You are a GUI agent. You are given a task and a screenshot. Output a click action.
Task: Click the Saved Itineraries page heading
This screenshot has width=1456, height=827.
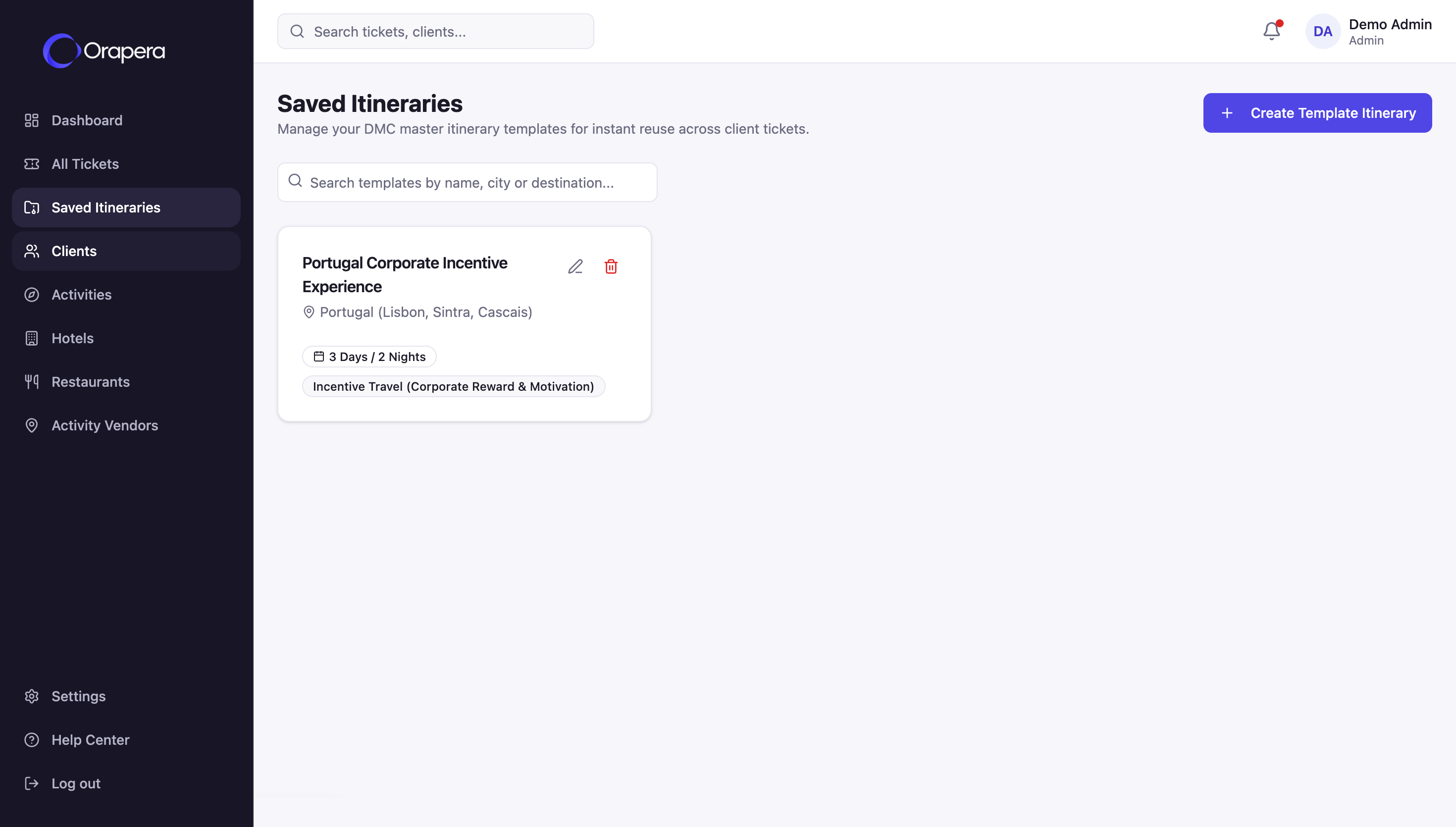(369, 104)
